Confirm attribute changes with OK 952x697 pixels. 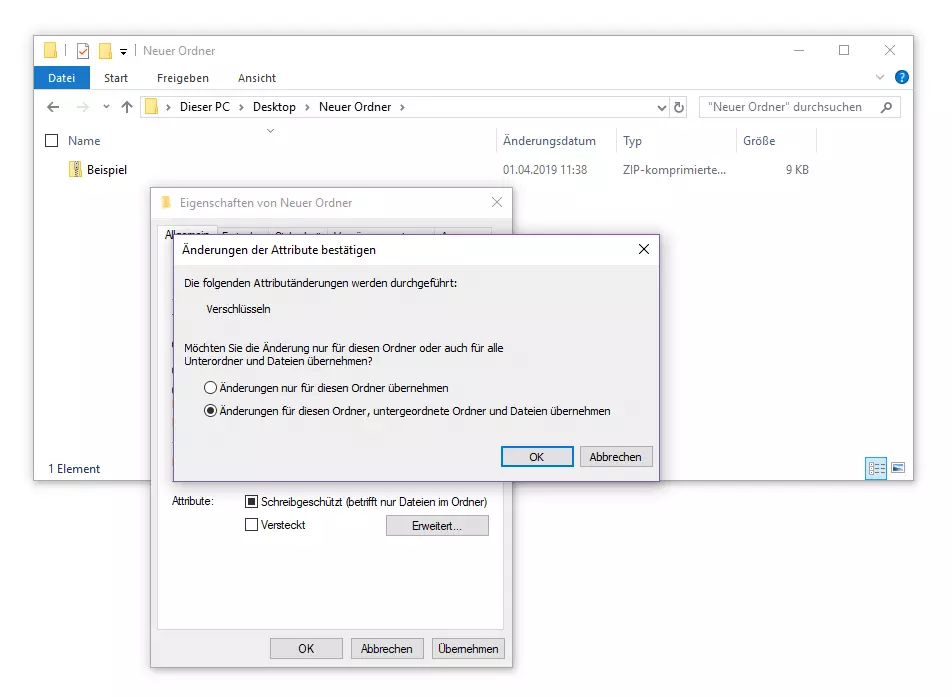coord(537,457)
